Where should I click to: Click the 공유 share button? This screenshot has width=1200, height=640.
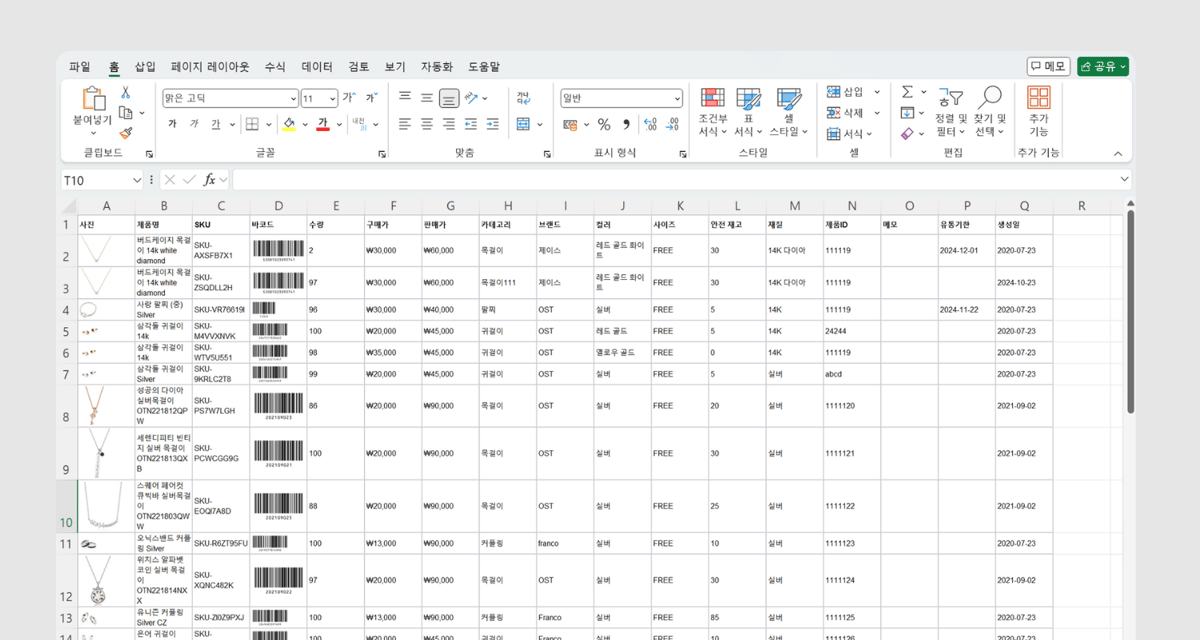1102,67
